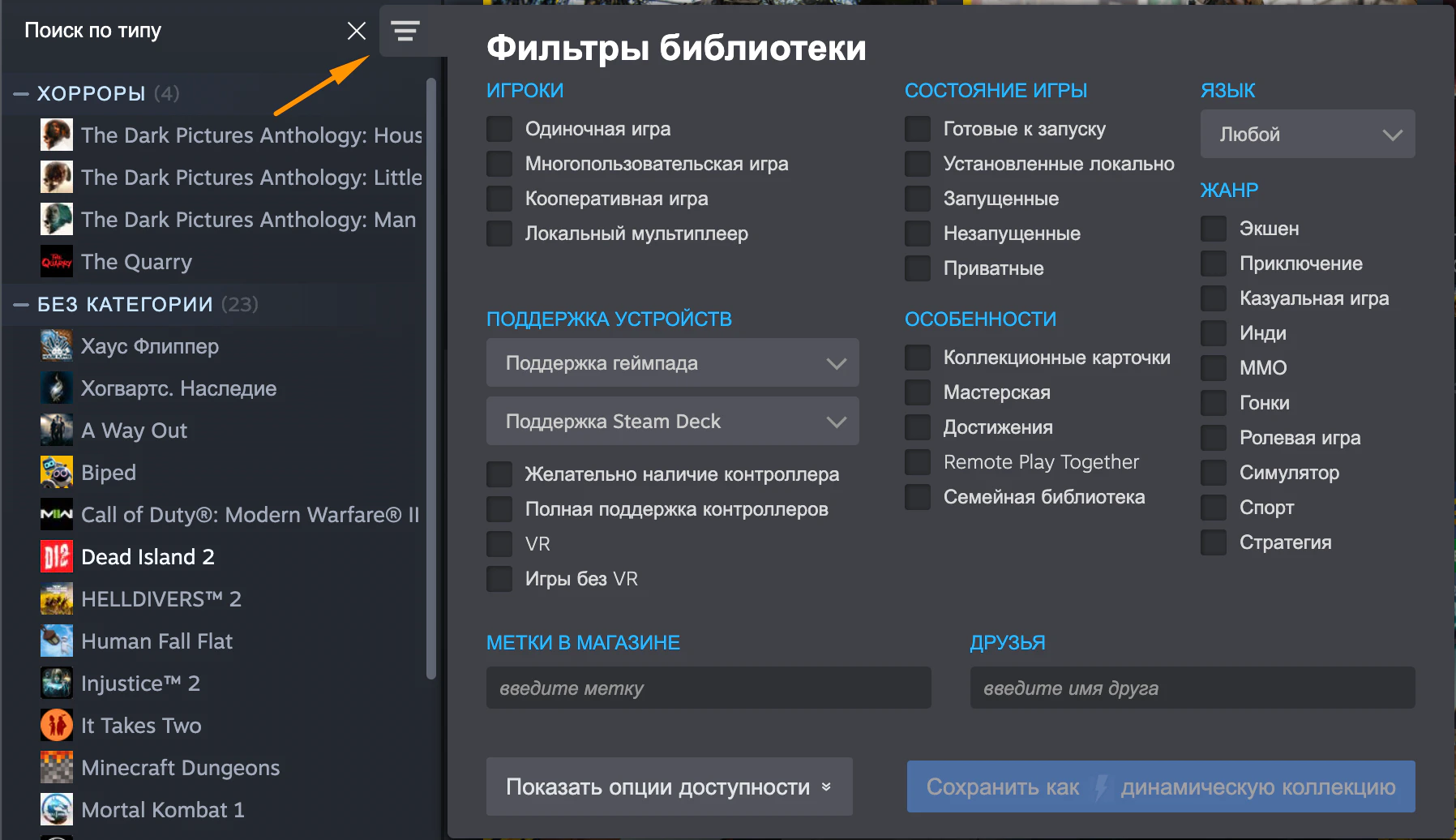Select The Quarry game icon
Screen dimensions: 1456x840
(57, 261)
